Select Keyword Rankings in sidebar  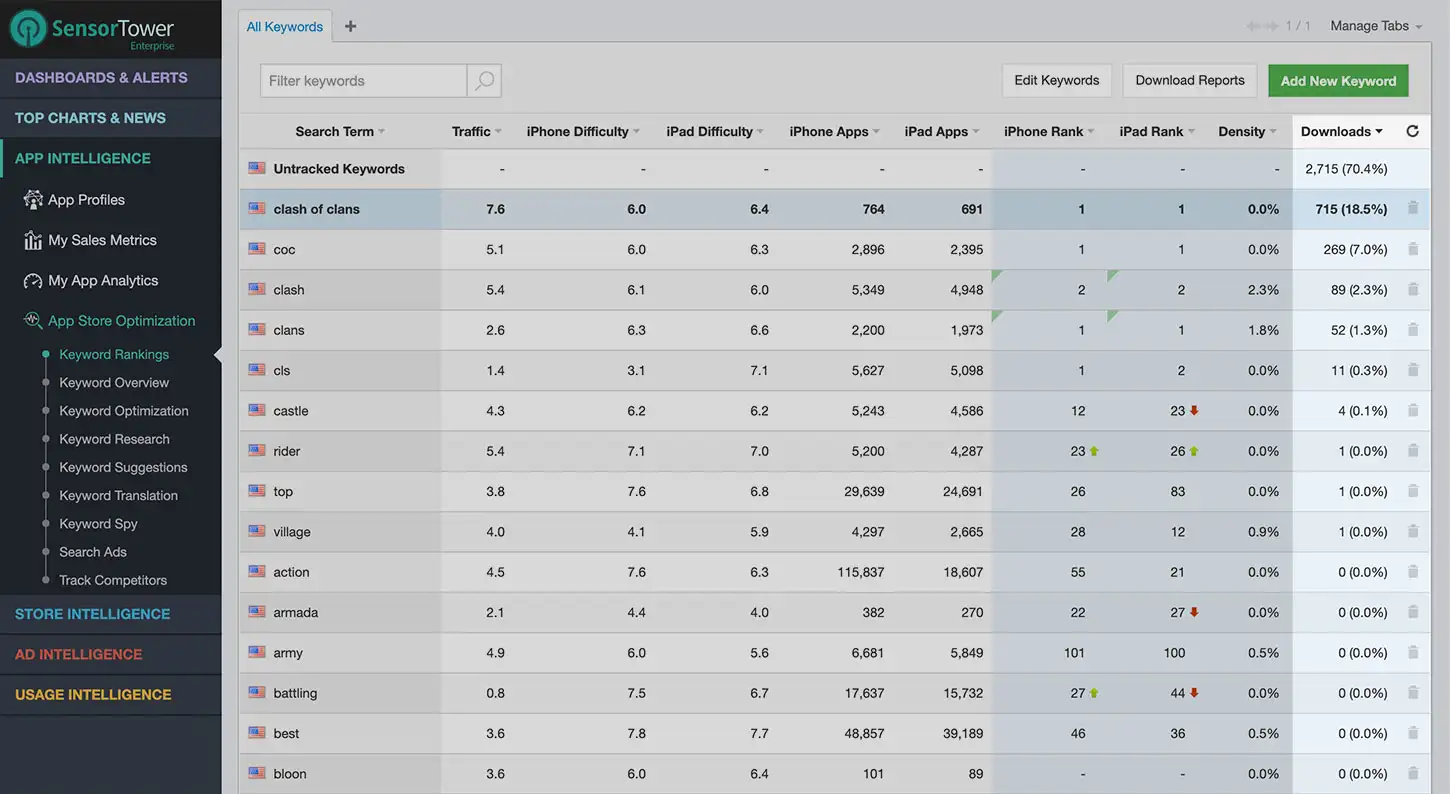point(114,354)
